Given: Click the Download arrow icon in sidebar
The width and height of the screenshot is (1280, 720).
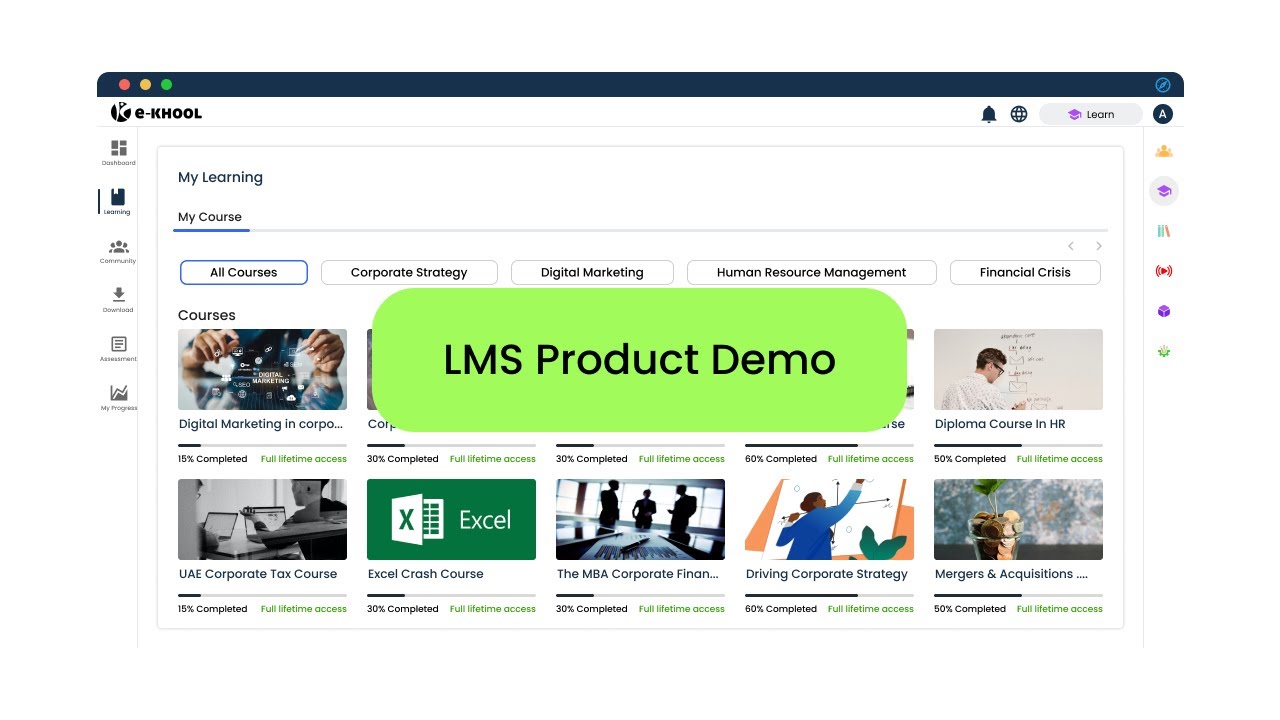Looking at the screenshot, I should pyautogui.click(x=119, y=295).
